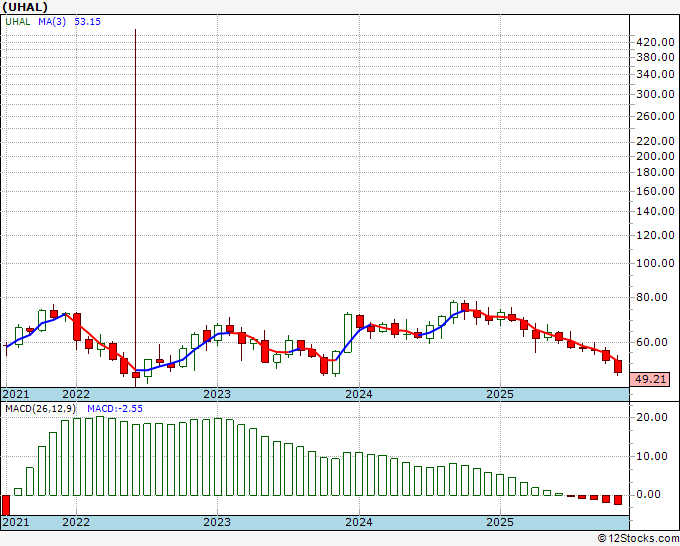Click 2022 on the price chart time axis
This screenshot has height=546, width=680.
pos(76,394)
